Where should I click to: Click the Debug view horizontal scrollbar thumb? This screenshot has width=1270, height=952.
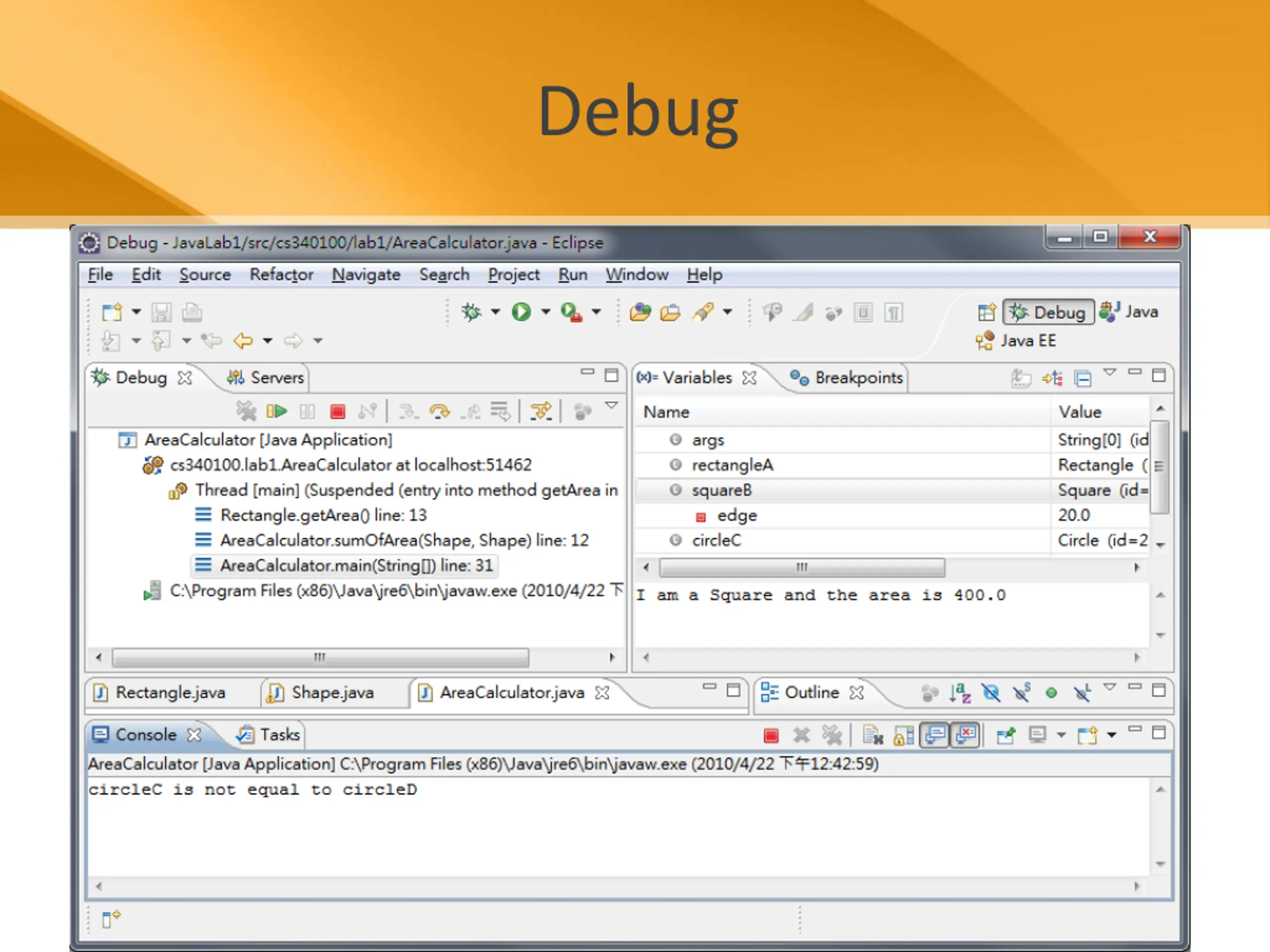[x=320, y=657]
